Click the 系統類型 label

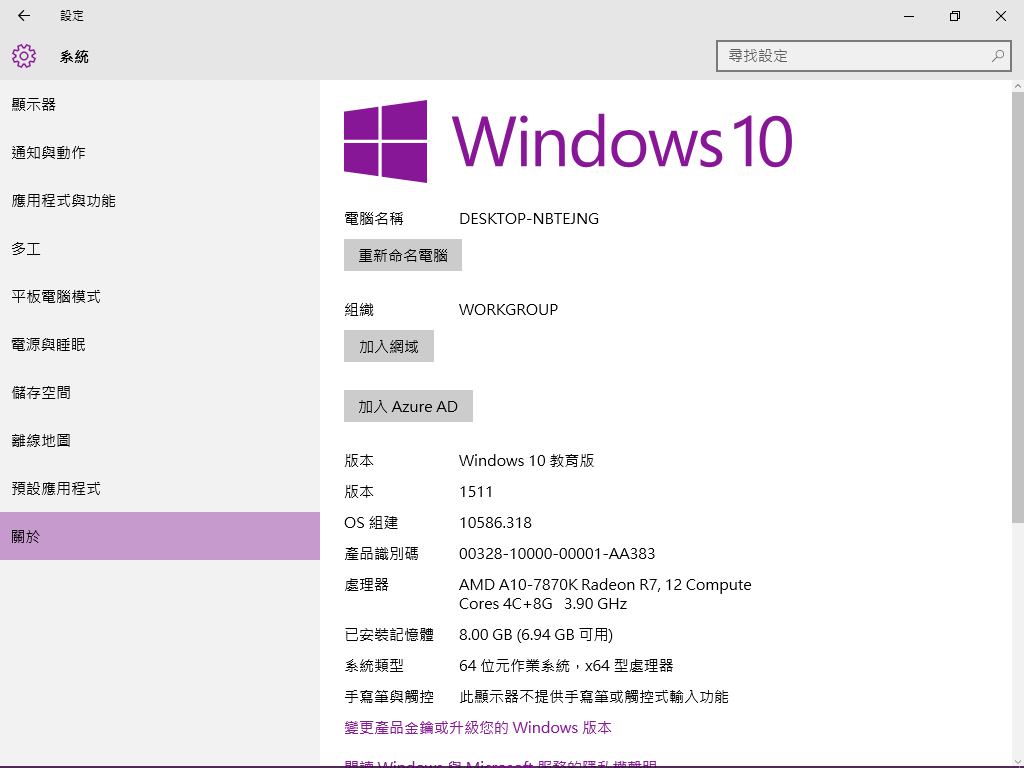pyautogui.click(x=374, y=665)
